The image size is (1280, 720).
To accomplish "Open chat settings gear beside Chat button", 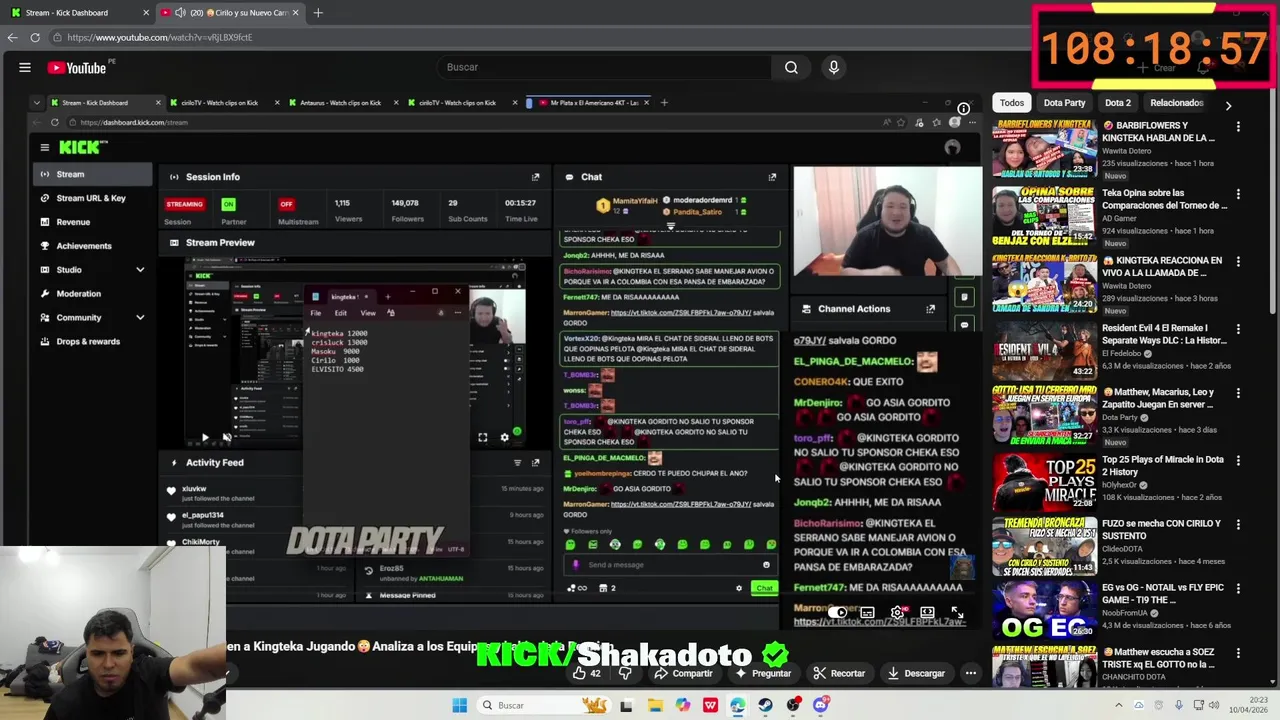I will (739, 588).
